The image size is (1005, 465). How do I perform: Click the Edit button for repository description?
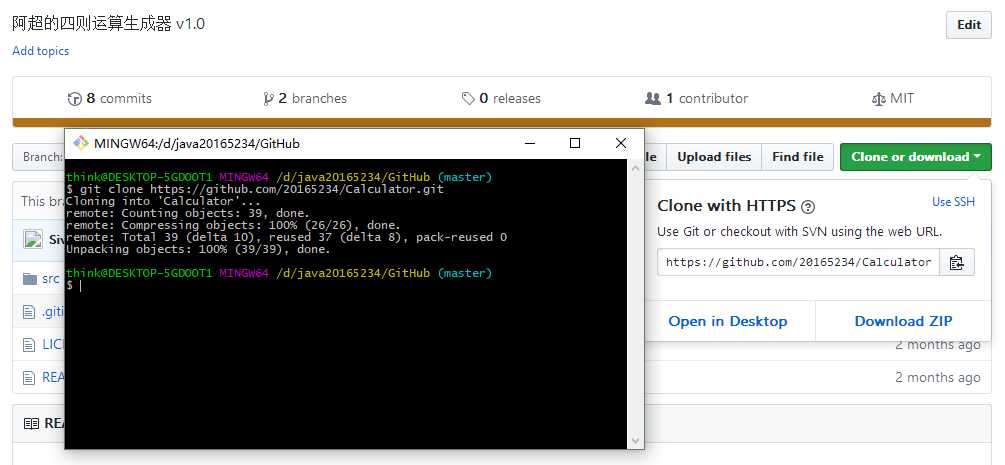coord(968,25)
